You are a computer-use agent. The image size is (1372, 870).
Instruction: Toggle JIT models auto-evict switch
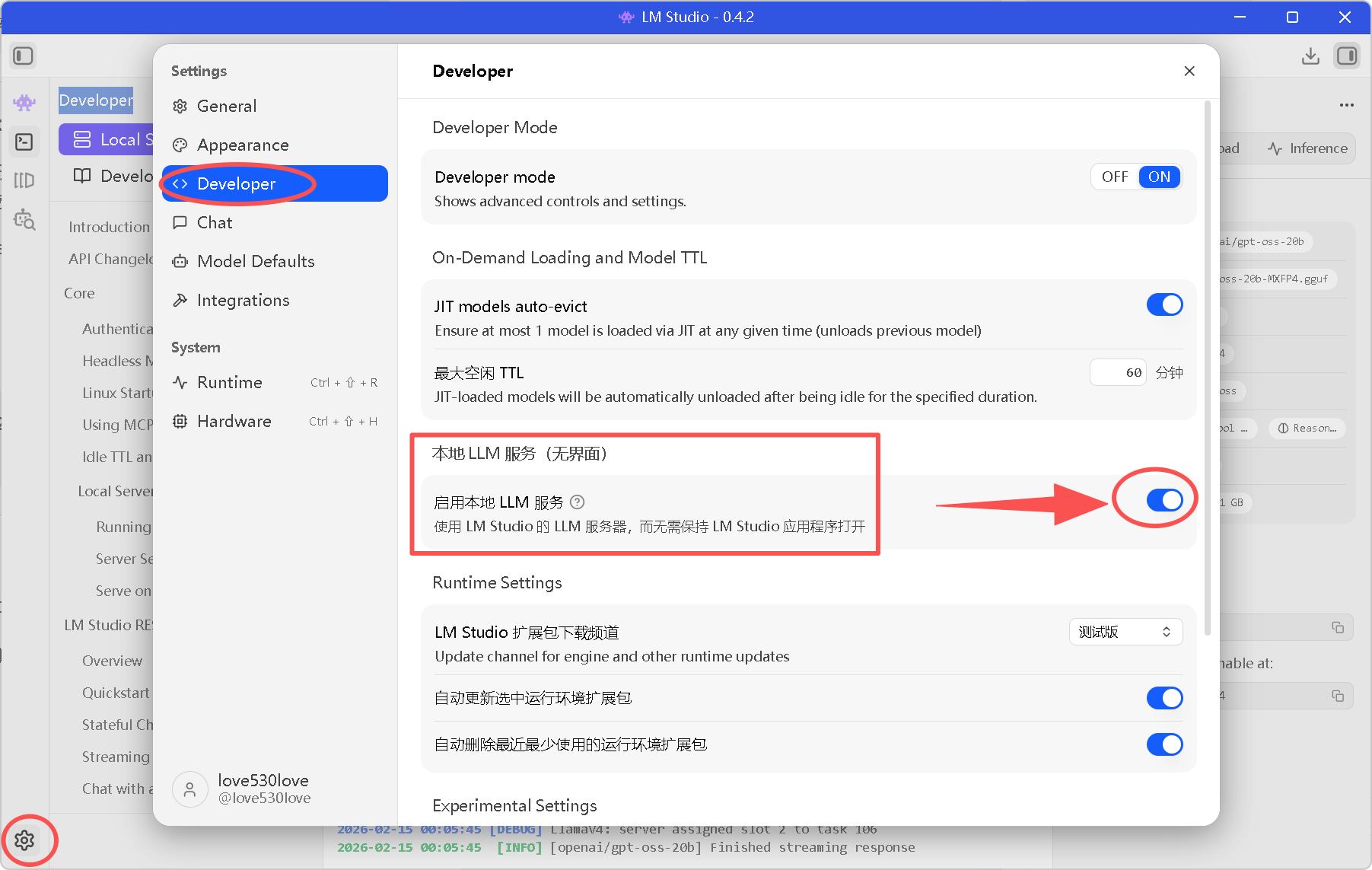point(1164,304)
